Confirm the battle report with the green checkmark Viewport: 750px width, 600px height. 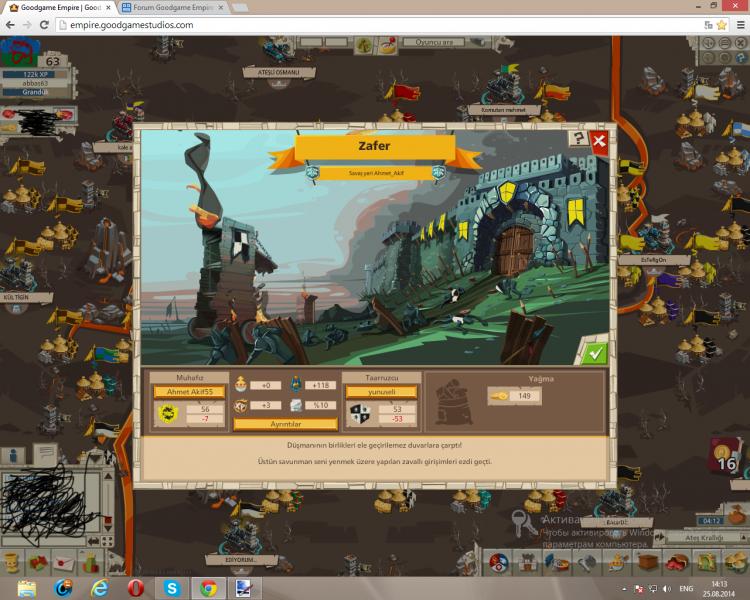coord(595,353)
